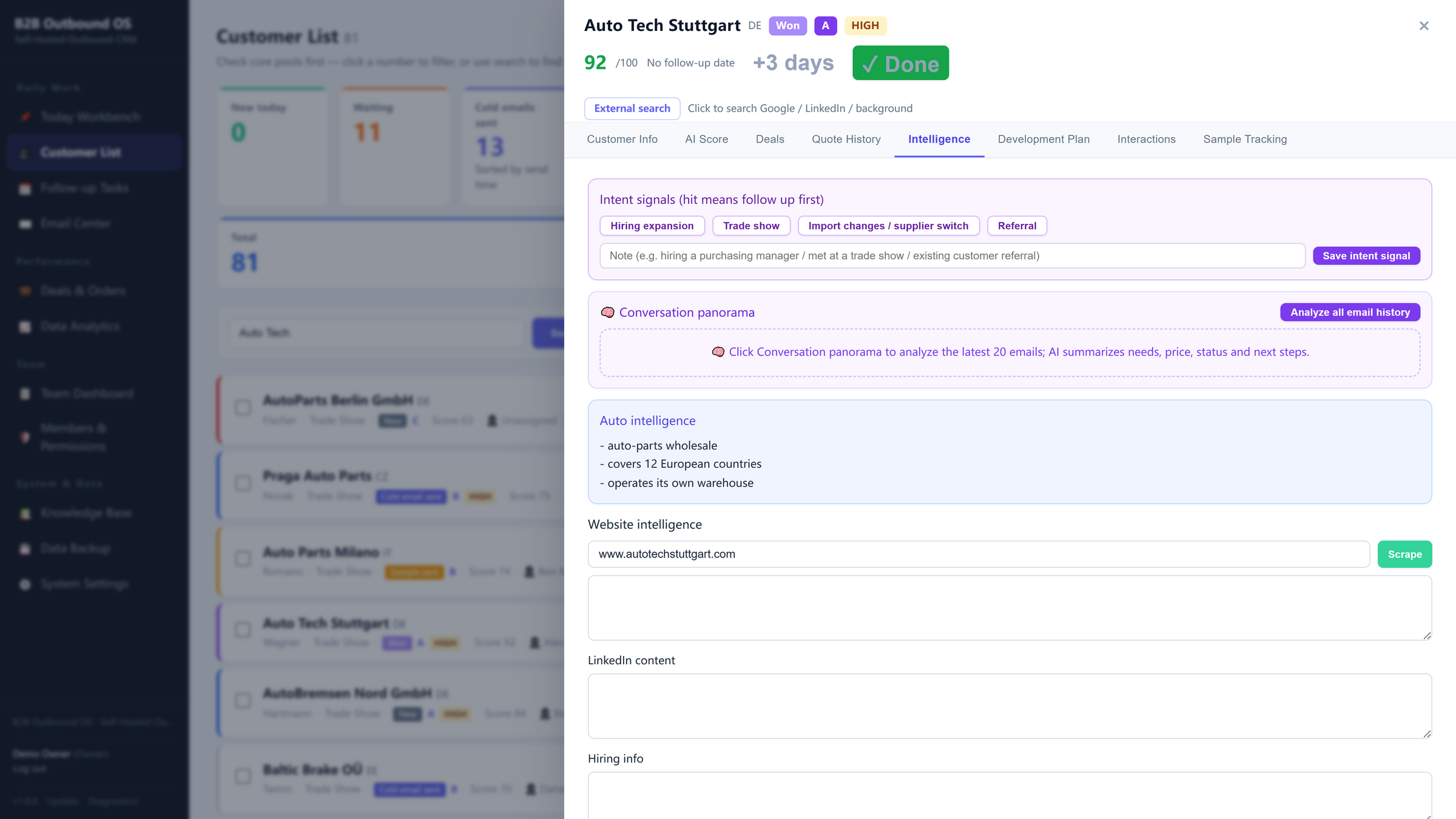Click Save intent signal

pos(1366,255)
